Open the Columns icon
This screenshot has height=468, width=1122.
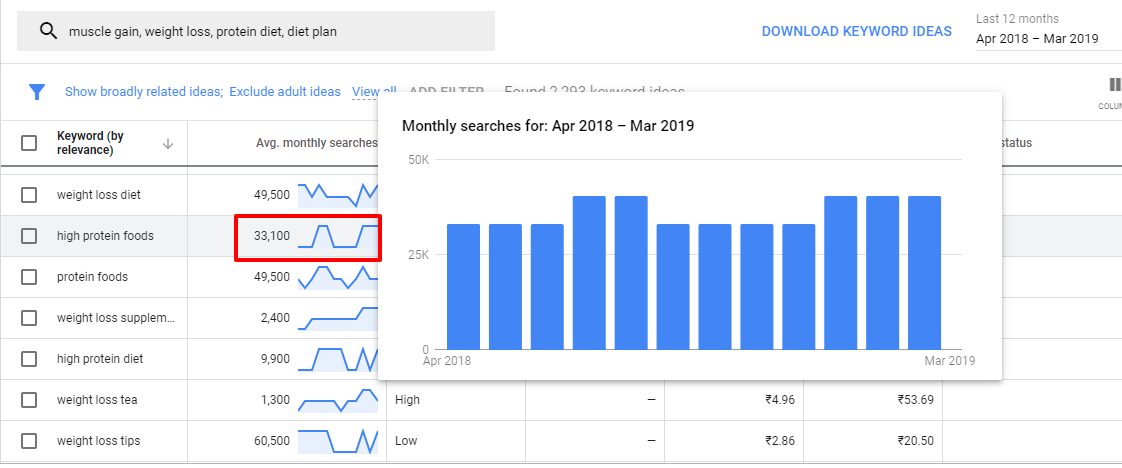point(1113,85)
